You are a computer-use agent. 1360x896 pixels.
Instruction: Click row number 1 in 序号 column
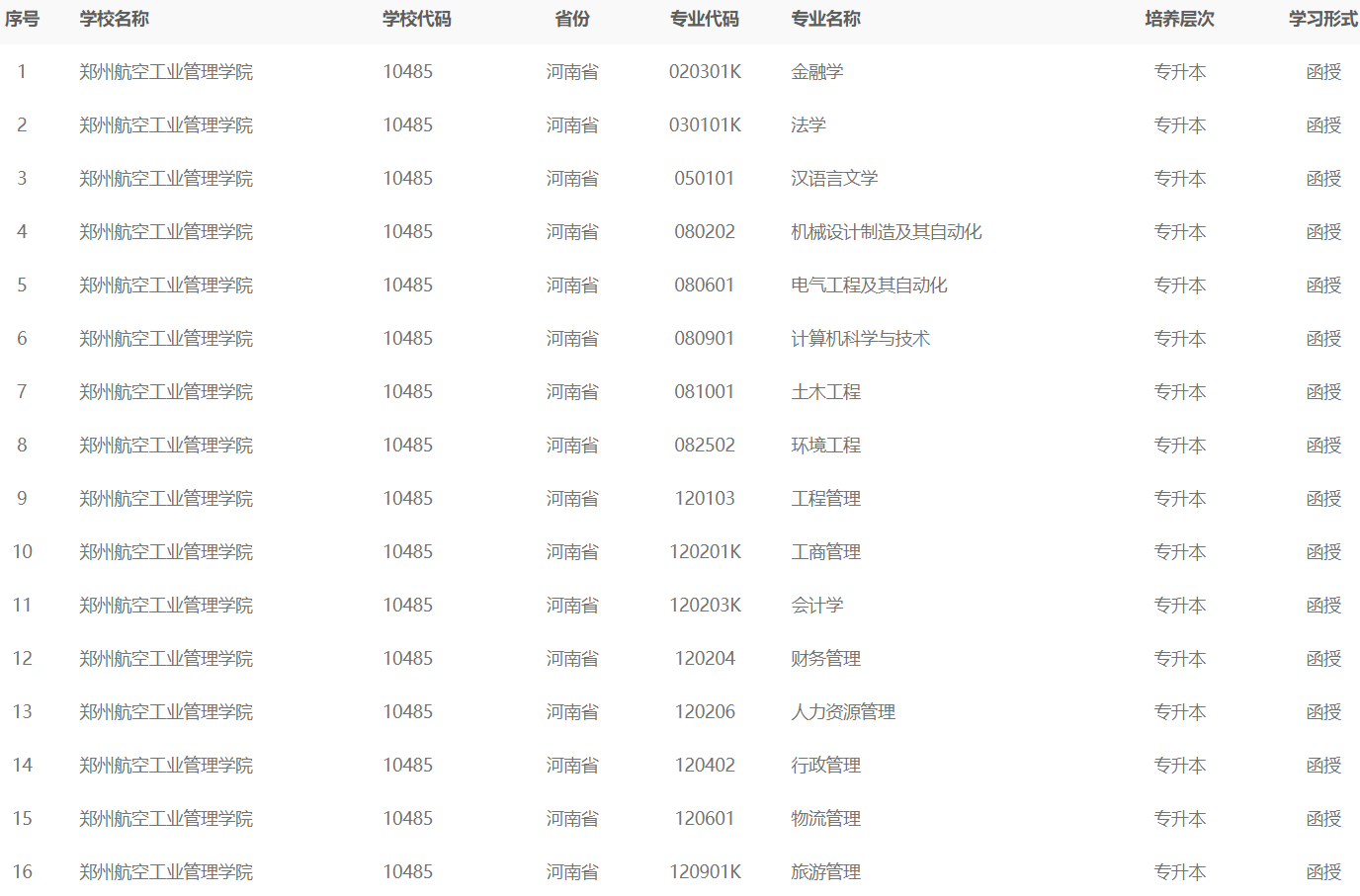coord(22,72)
